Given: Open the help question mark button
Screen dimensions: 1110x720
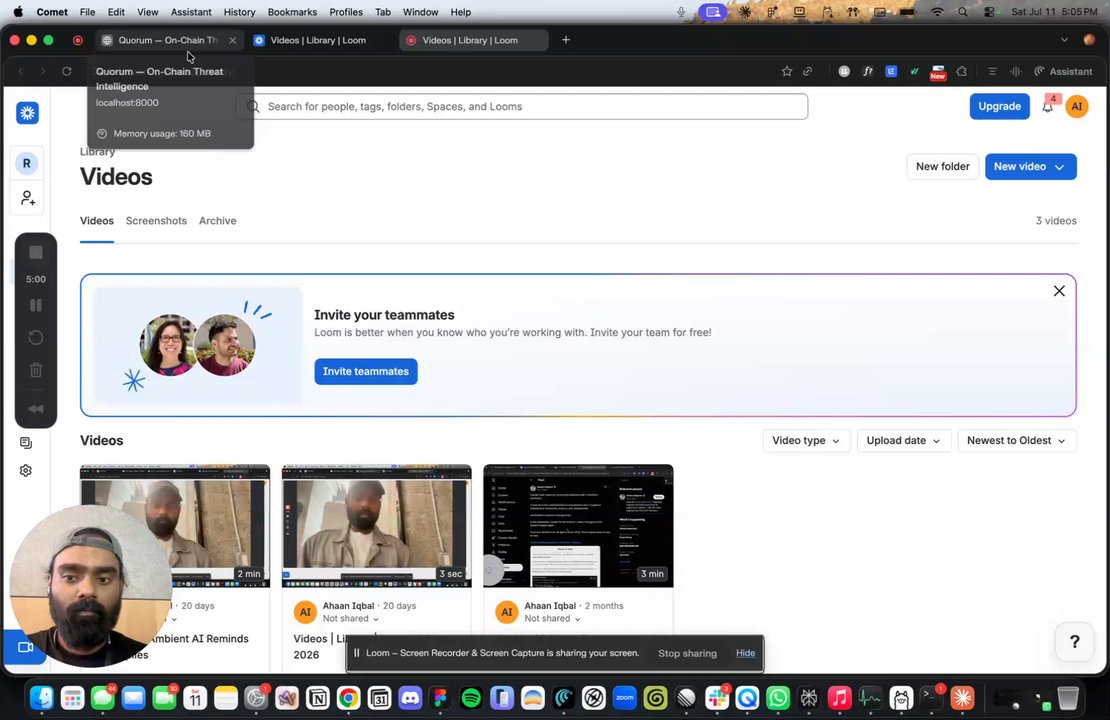Looking at the screenshot, I should (1075, 641).
